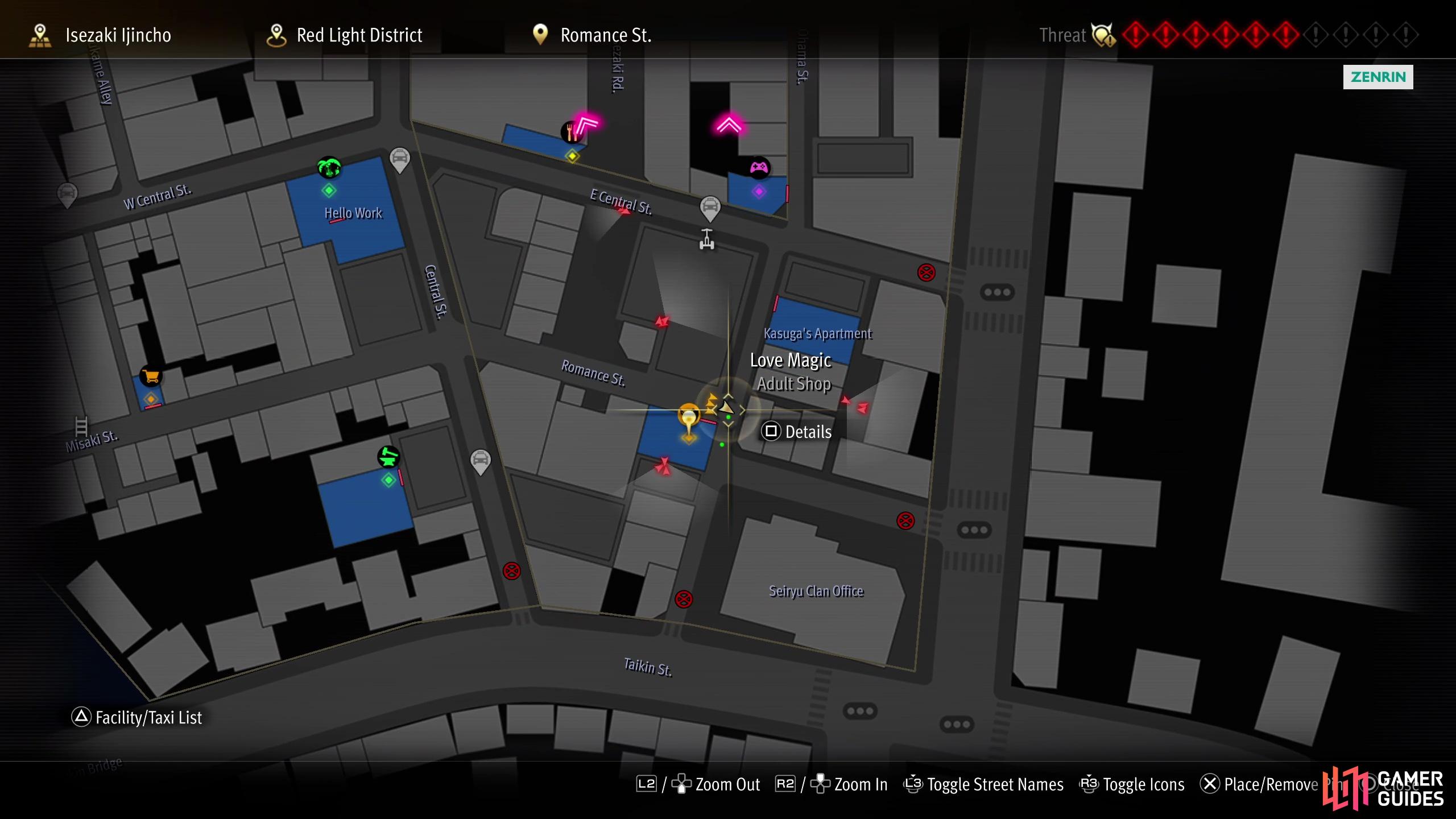Select the pink arrow marker near the restaurant
1456x819 pixels.
click(586, 124)
